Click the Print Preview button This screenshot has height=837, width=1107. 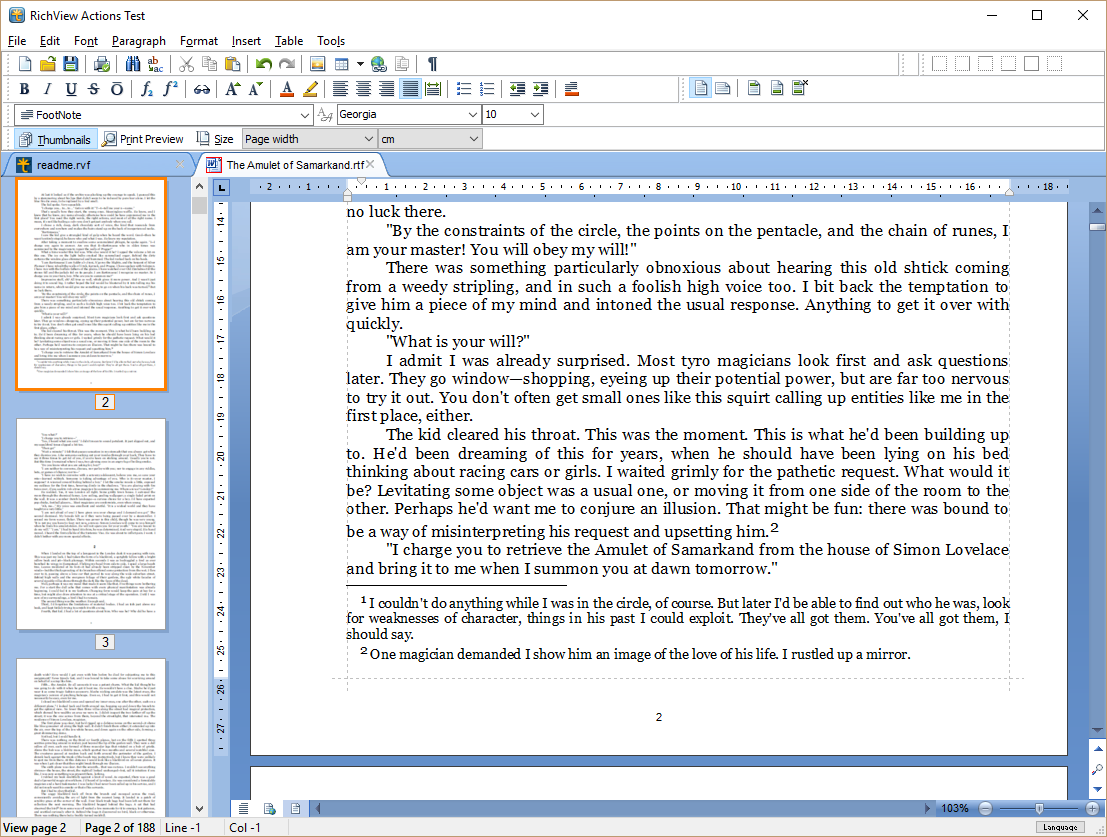point(143,138)
